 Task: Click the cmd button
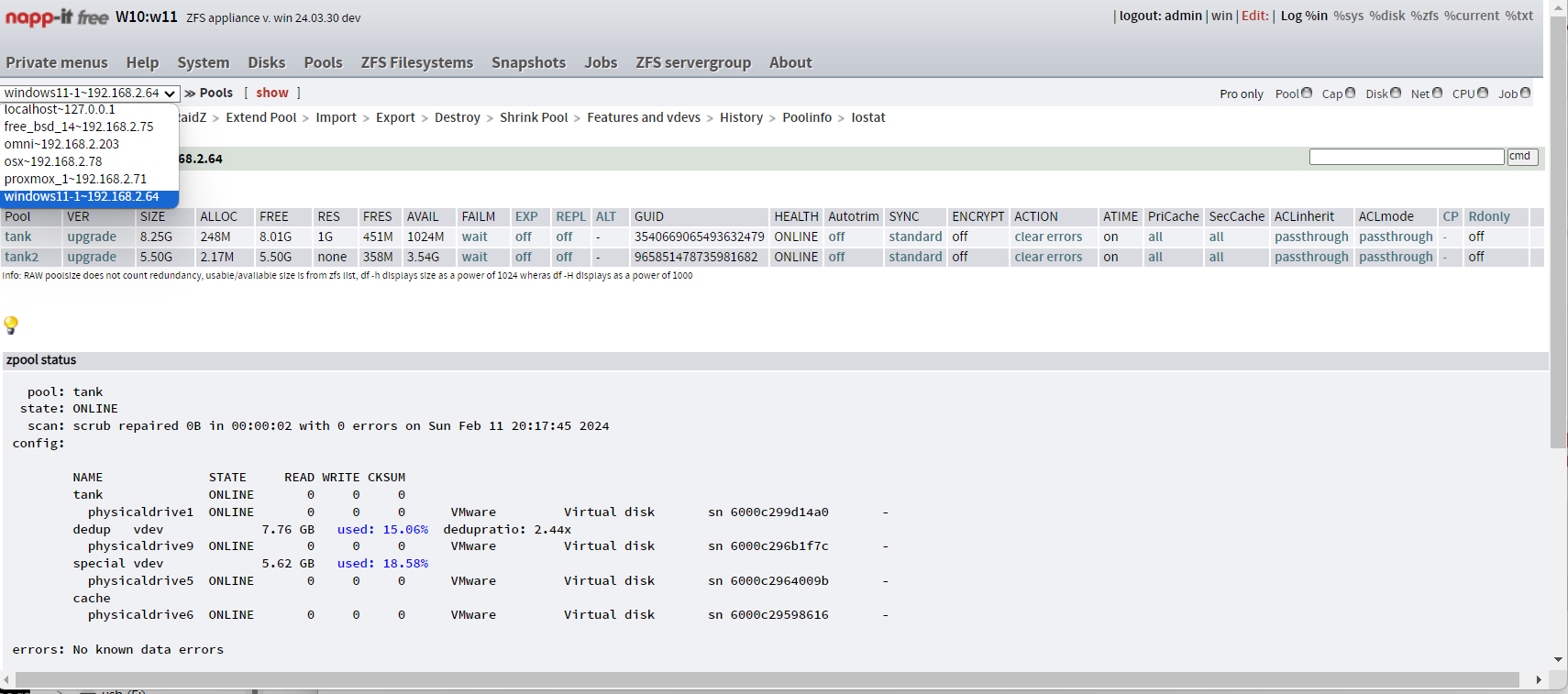(x=1522, y=157)
